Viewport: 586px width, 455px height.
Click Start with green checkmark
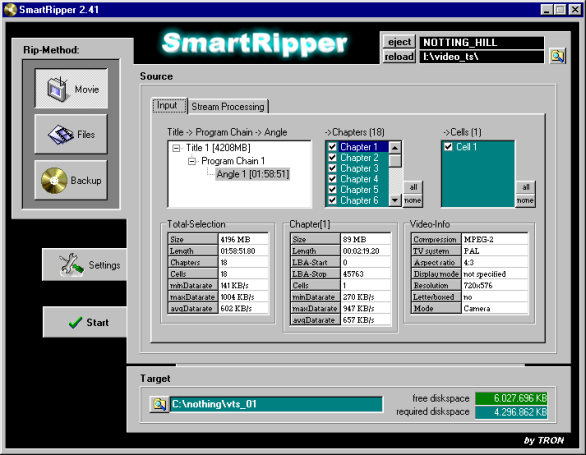(85, 322)
